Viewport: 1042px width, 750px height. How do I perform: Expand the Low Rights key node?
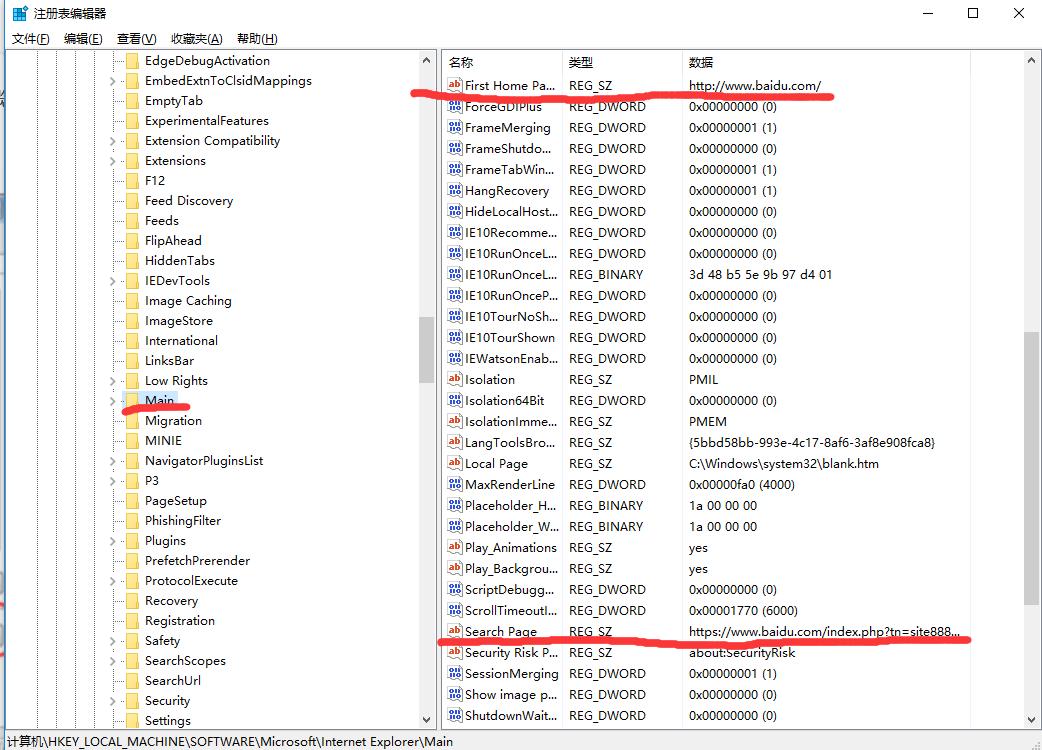113,381
